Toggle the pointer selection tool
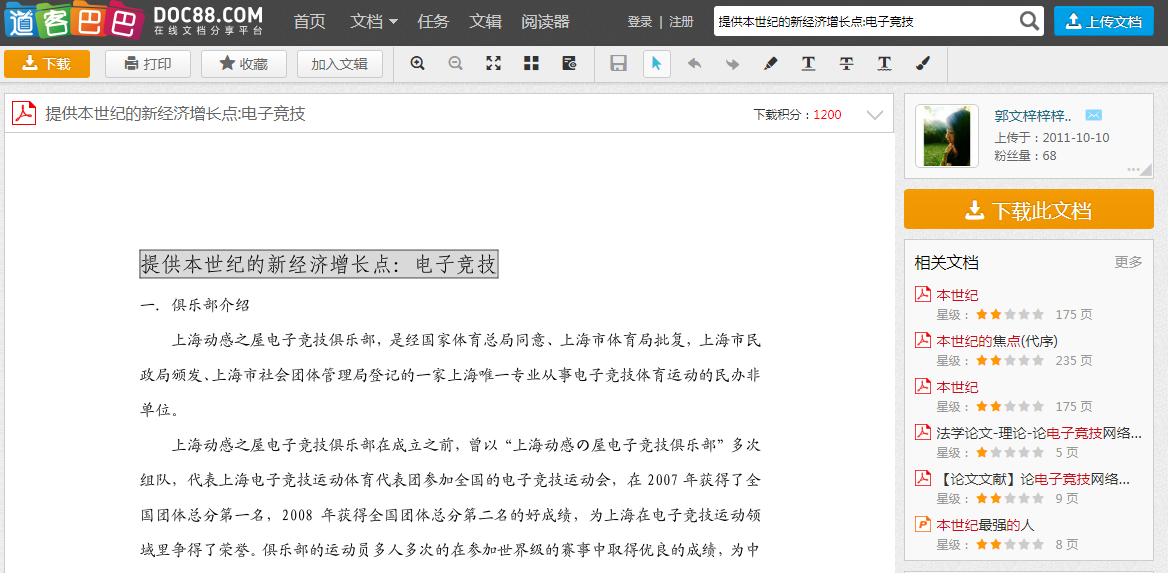1168x573 pixels. pyautogui.click(x=656, y=64)
